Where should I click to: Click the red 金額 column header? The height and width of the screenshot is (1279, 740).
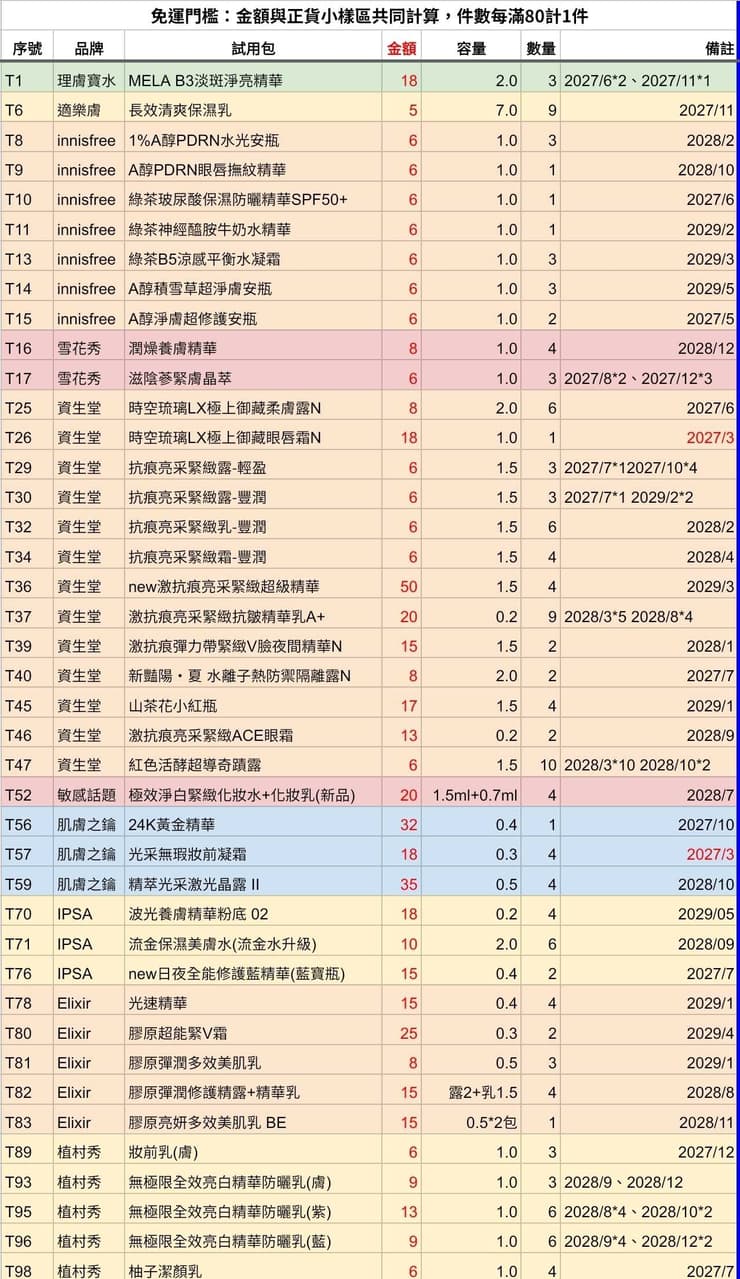pyautogui.click(x=402, y=49)
